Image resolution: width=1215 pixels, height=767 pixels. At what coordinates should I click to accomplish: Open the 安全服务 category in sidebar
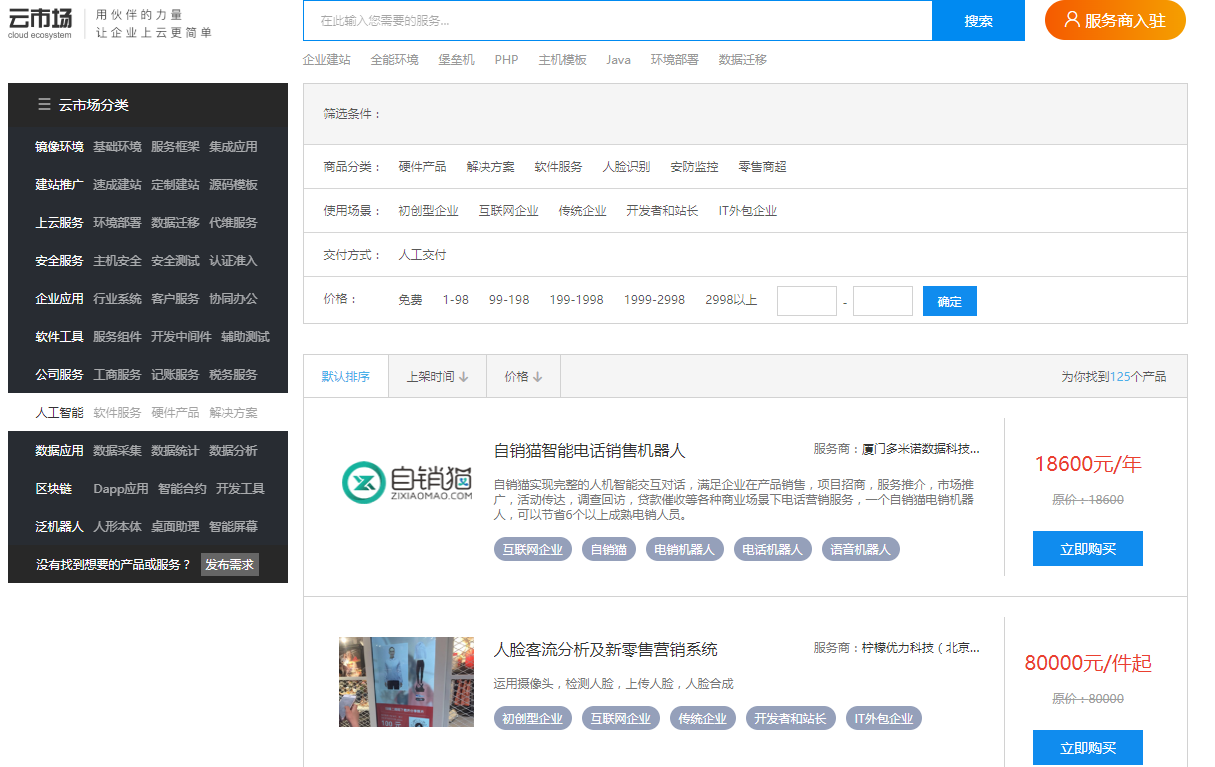pyautogui.click(x=57, y=260)
